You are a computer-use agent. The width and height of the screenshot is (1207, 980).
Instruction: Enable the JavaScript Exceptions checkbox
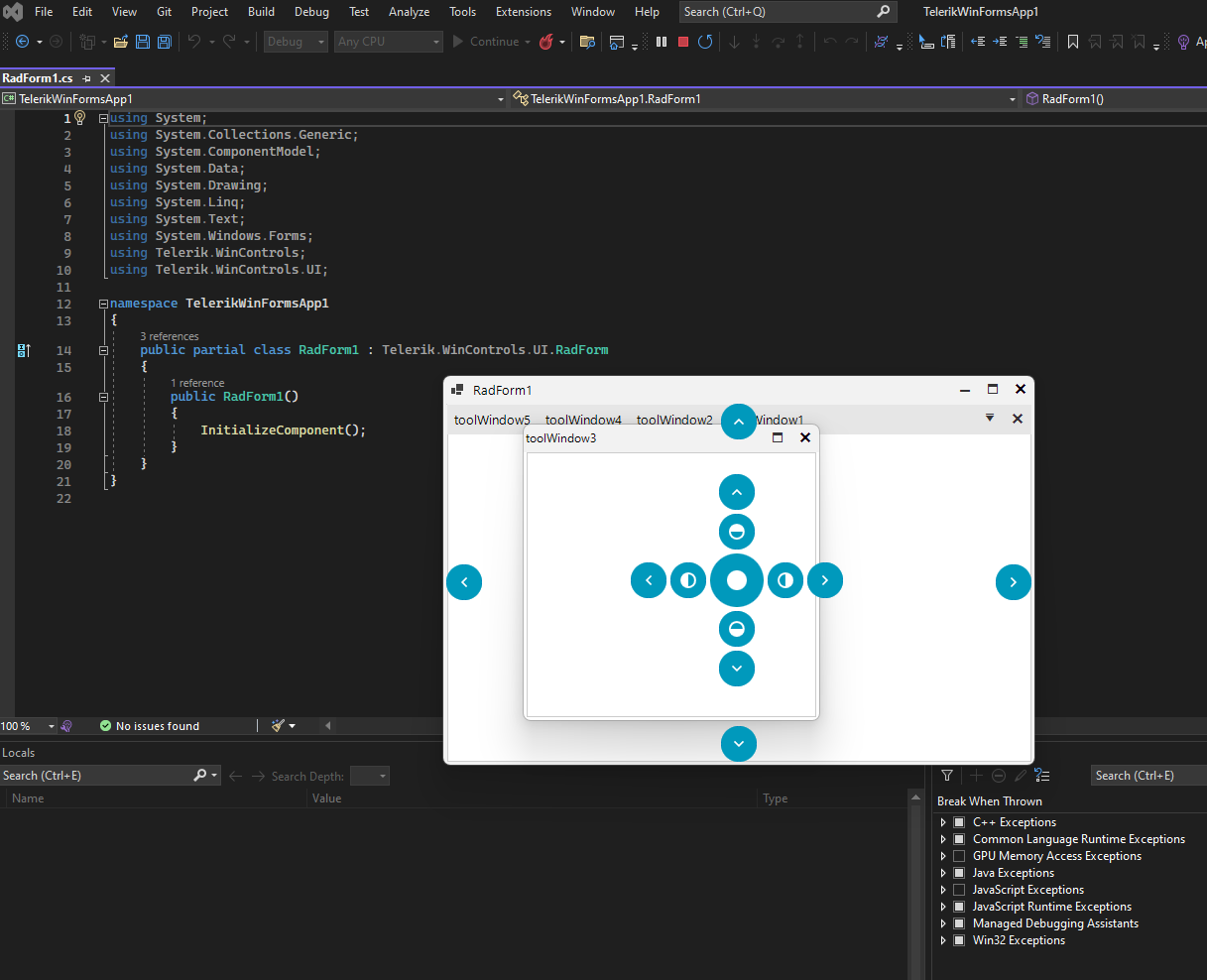959,890
